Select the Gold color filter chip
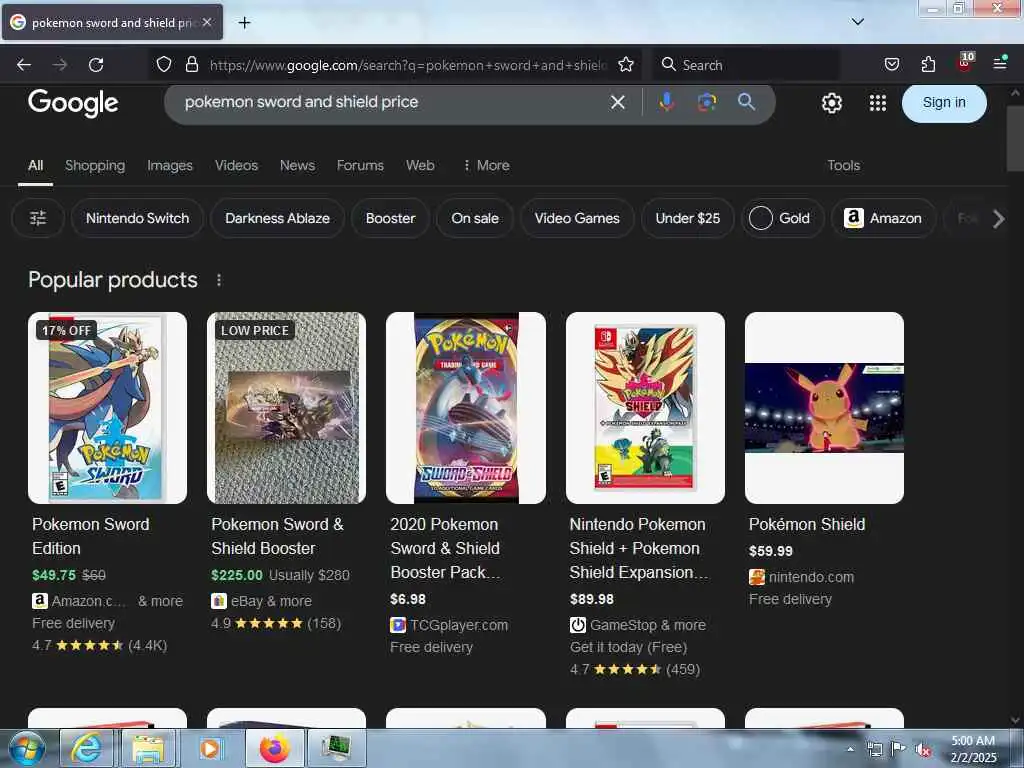 pyautogui.click(x=782, y=218)
